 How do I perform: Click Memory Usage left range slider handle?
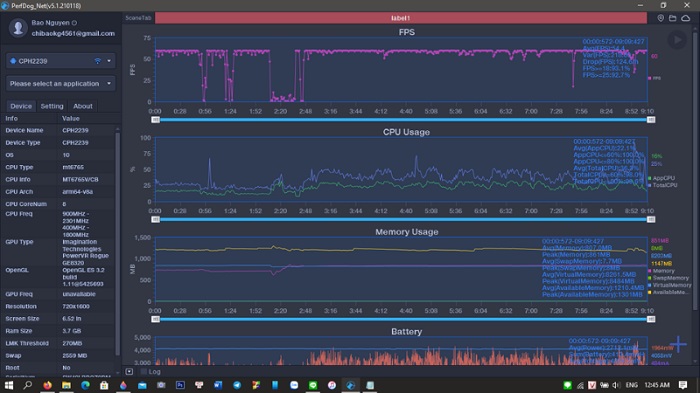coord(155,319)
